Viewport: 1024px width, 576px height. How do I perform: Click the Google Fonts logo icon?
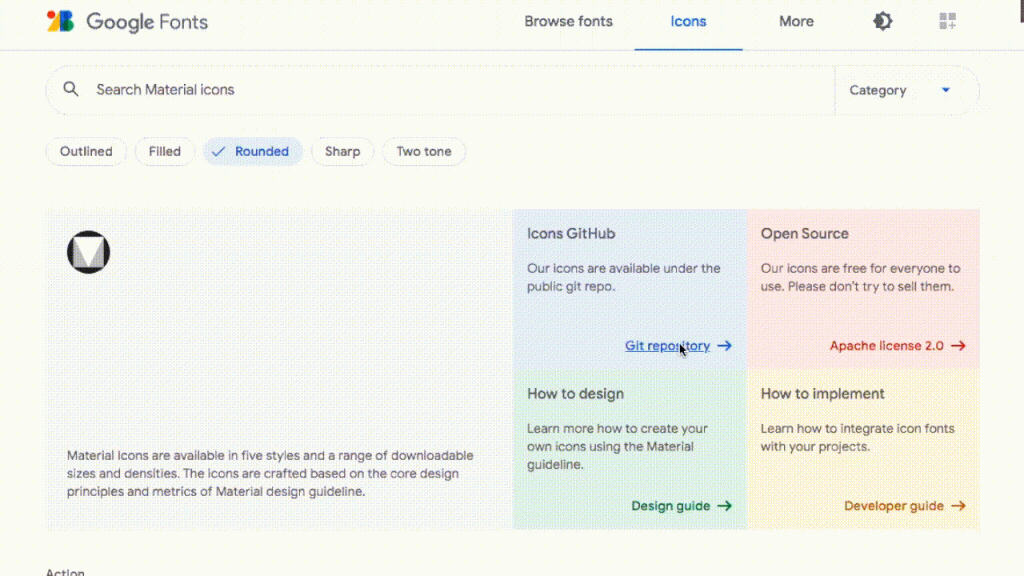60,22
